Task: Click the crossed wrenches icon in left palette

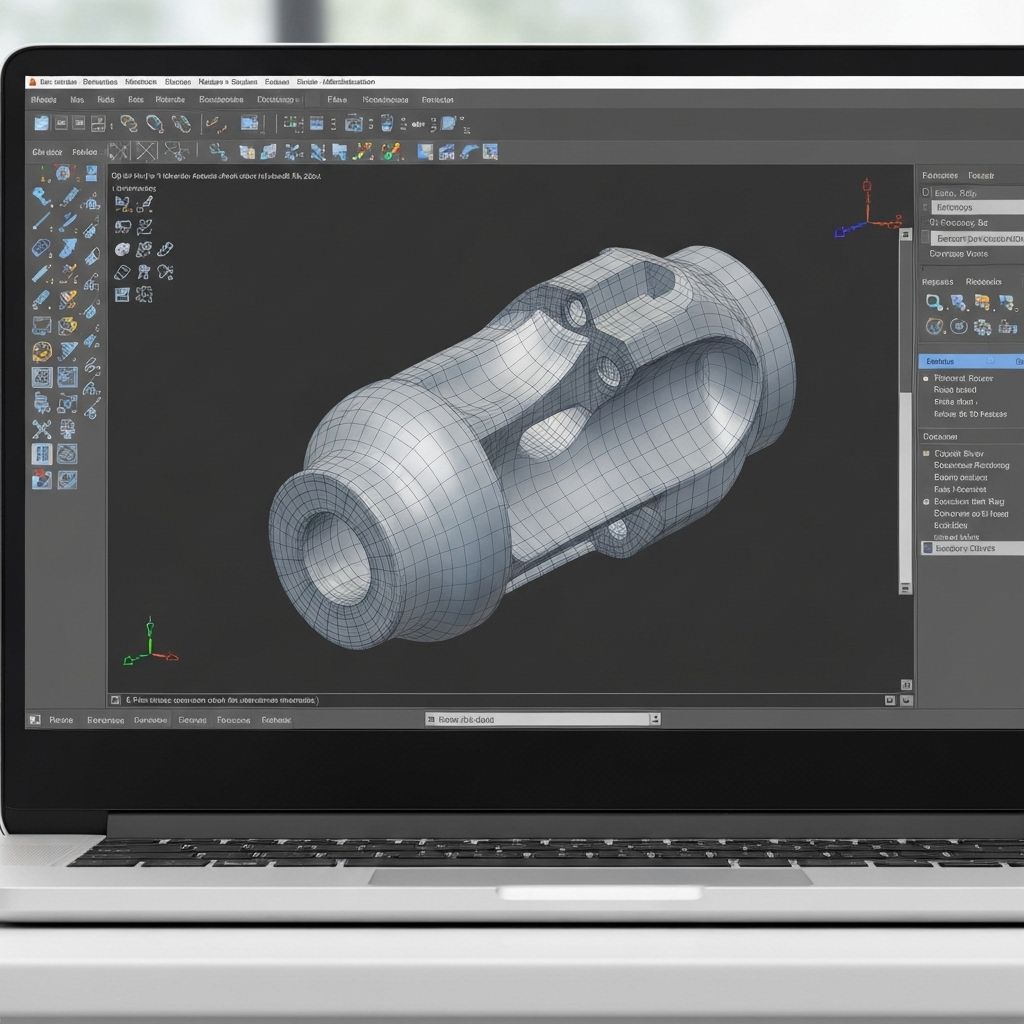Action: click(41, 429)
